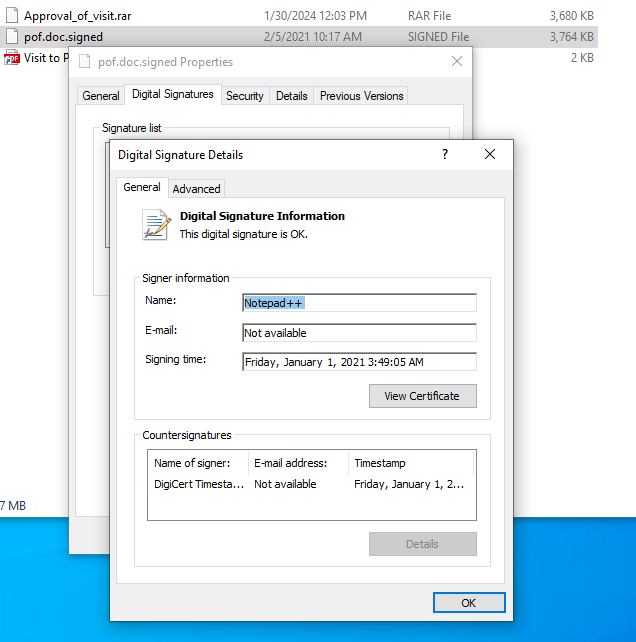The image size is (636, 642).
Task: Click the 3,764 KB size cell
Action: tap(571, 37)
